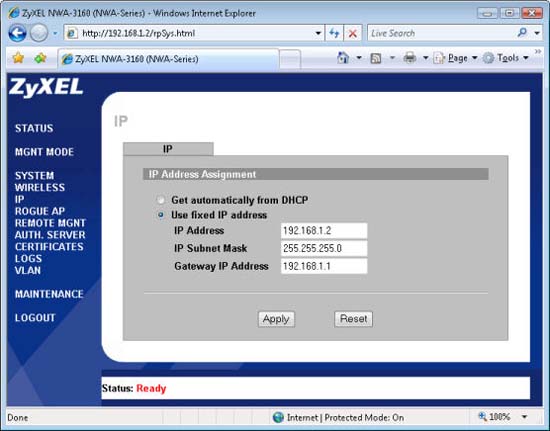This screenshot has width=550, height=431.
Task: Click the Internet Explorer title bar icon
Action: [14, 13]
